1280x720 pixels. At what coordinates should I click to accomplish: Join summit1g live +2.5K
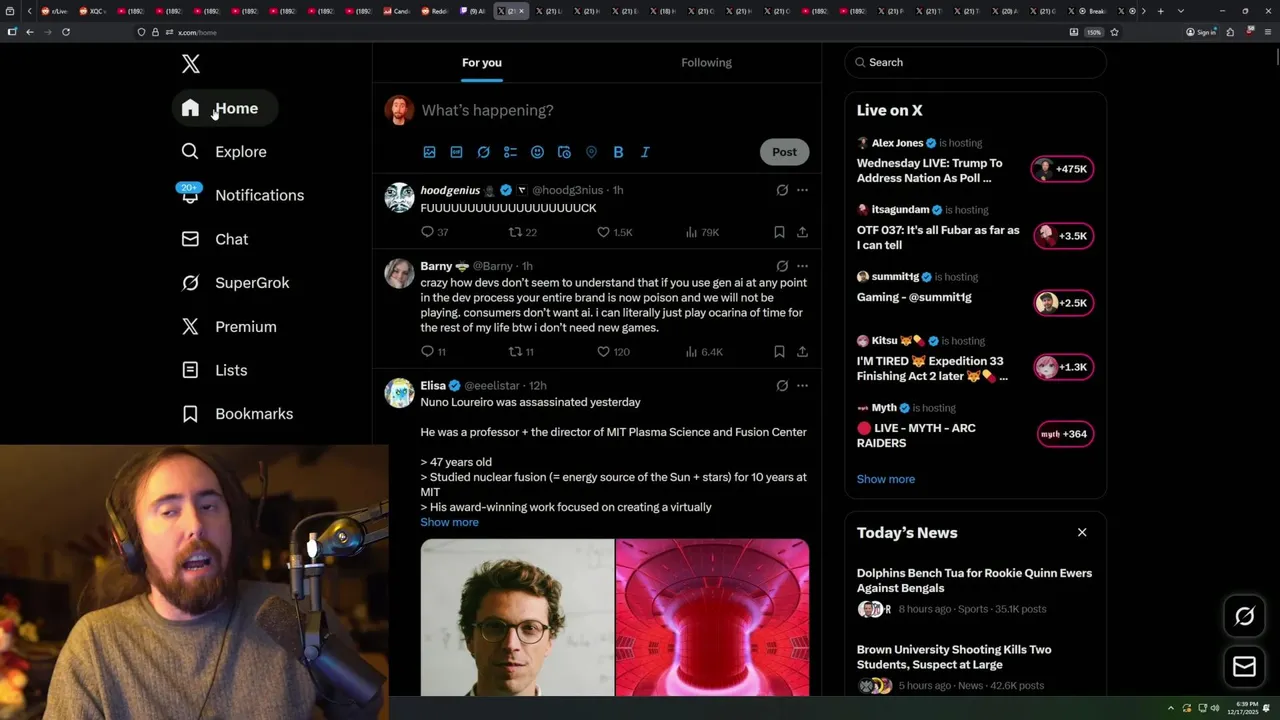click(x=1063, y=303)
